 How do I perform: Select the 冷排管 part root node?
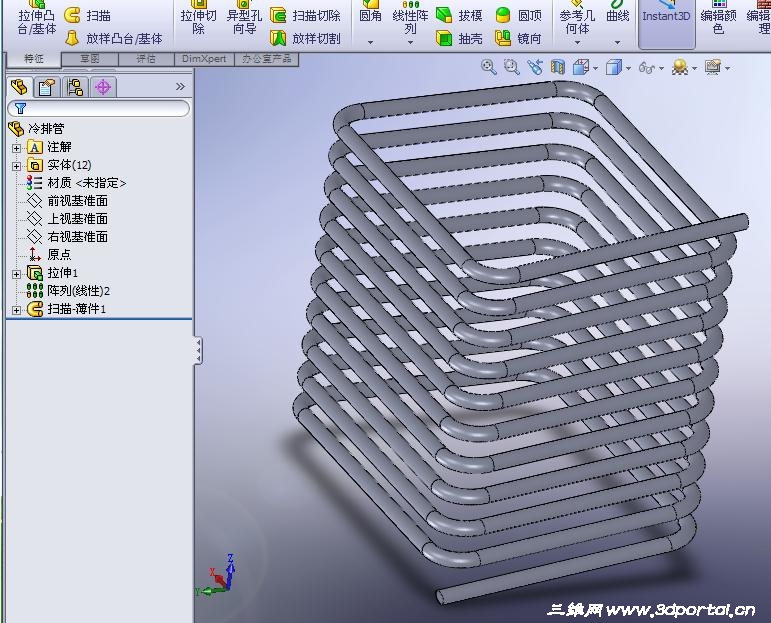pos(36,129)
